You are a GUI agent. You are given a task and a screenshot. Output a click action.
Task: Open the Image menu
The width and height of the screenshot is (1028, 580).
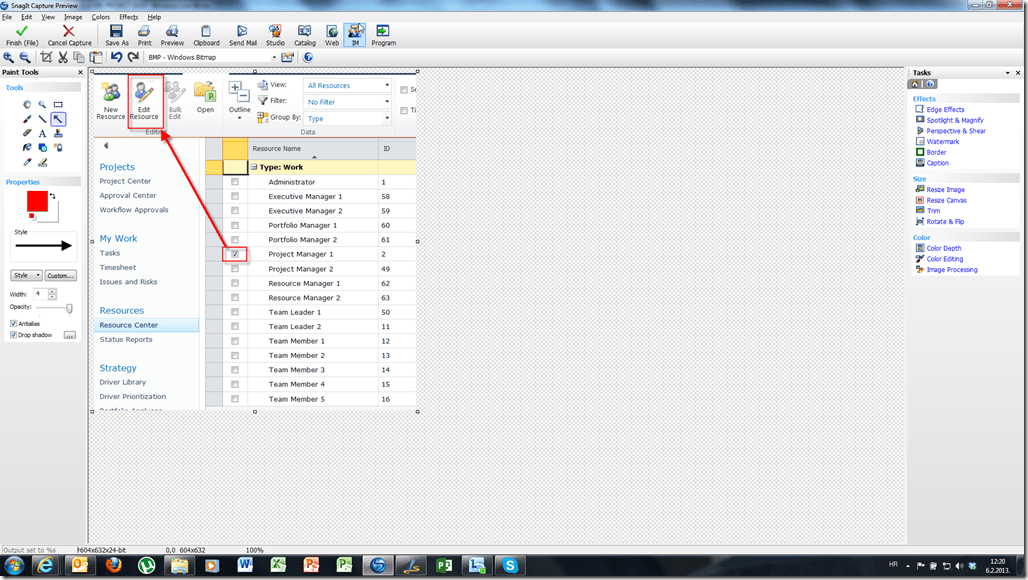pyautogui.click(x=73, y=17)
